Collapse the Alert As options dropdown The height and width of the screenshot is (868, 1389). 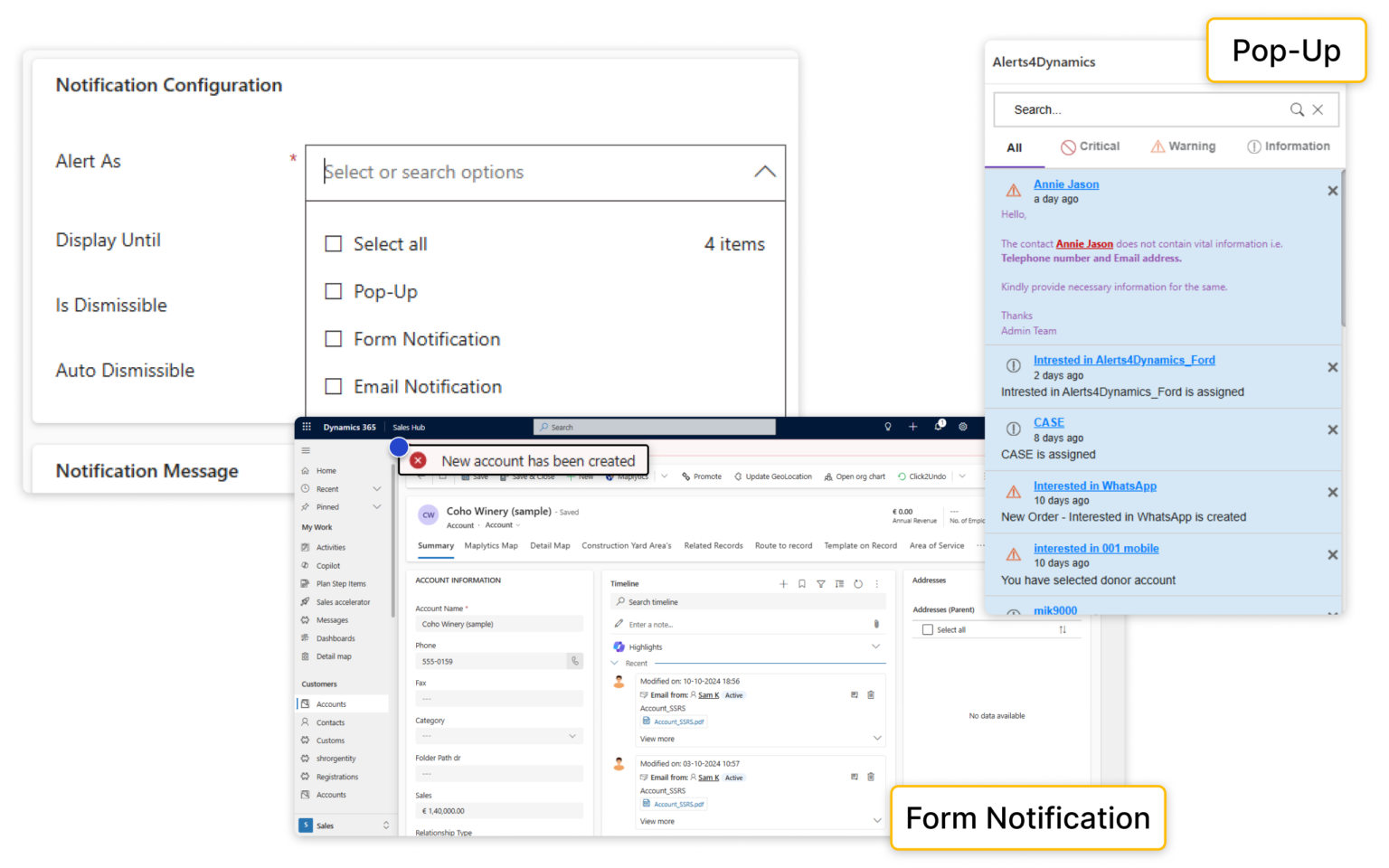coord(764,171)
